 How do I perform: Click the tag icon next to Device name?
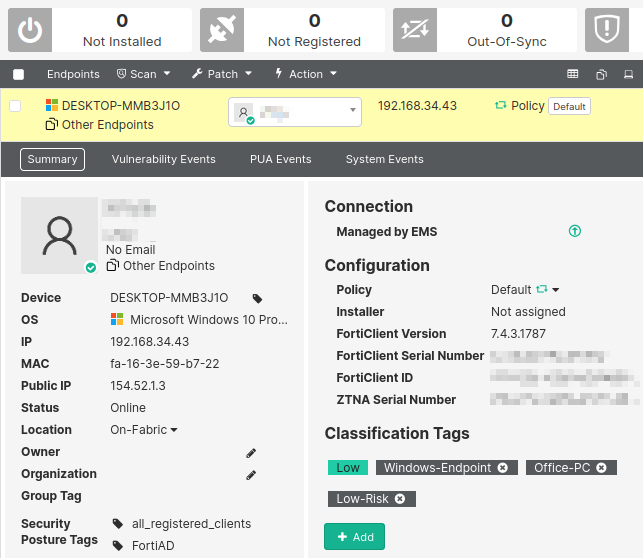click(257, 298)
